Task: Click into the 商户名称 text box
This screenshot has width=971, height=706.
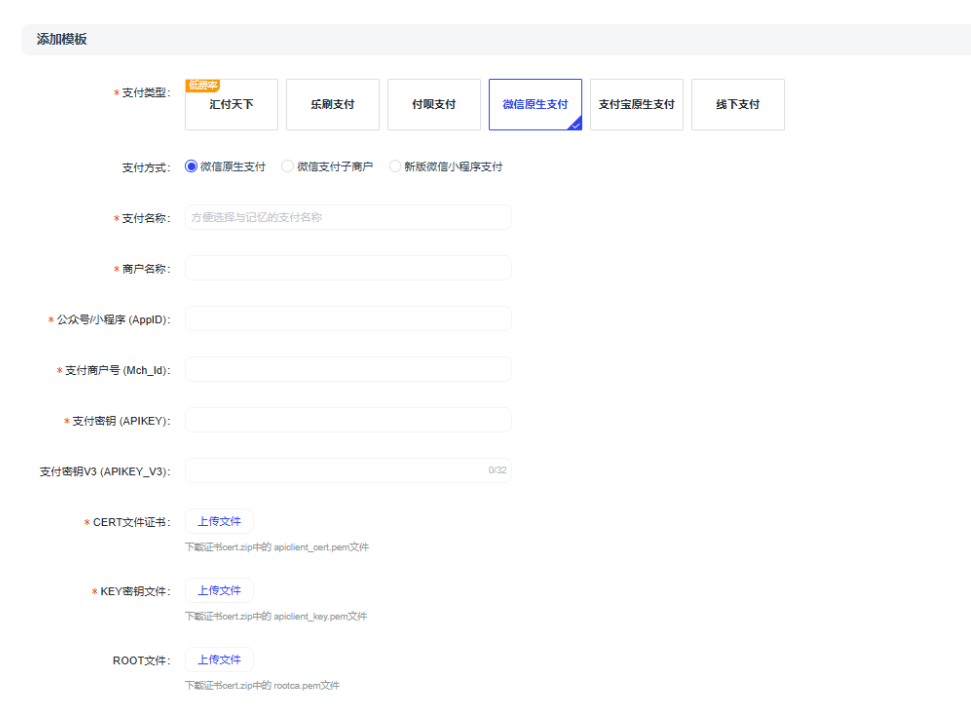Action: click(x=348, y=268)
